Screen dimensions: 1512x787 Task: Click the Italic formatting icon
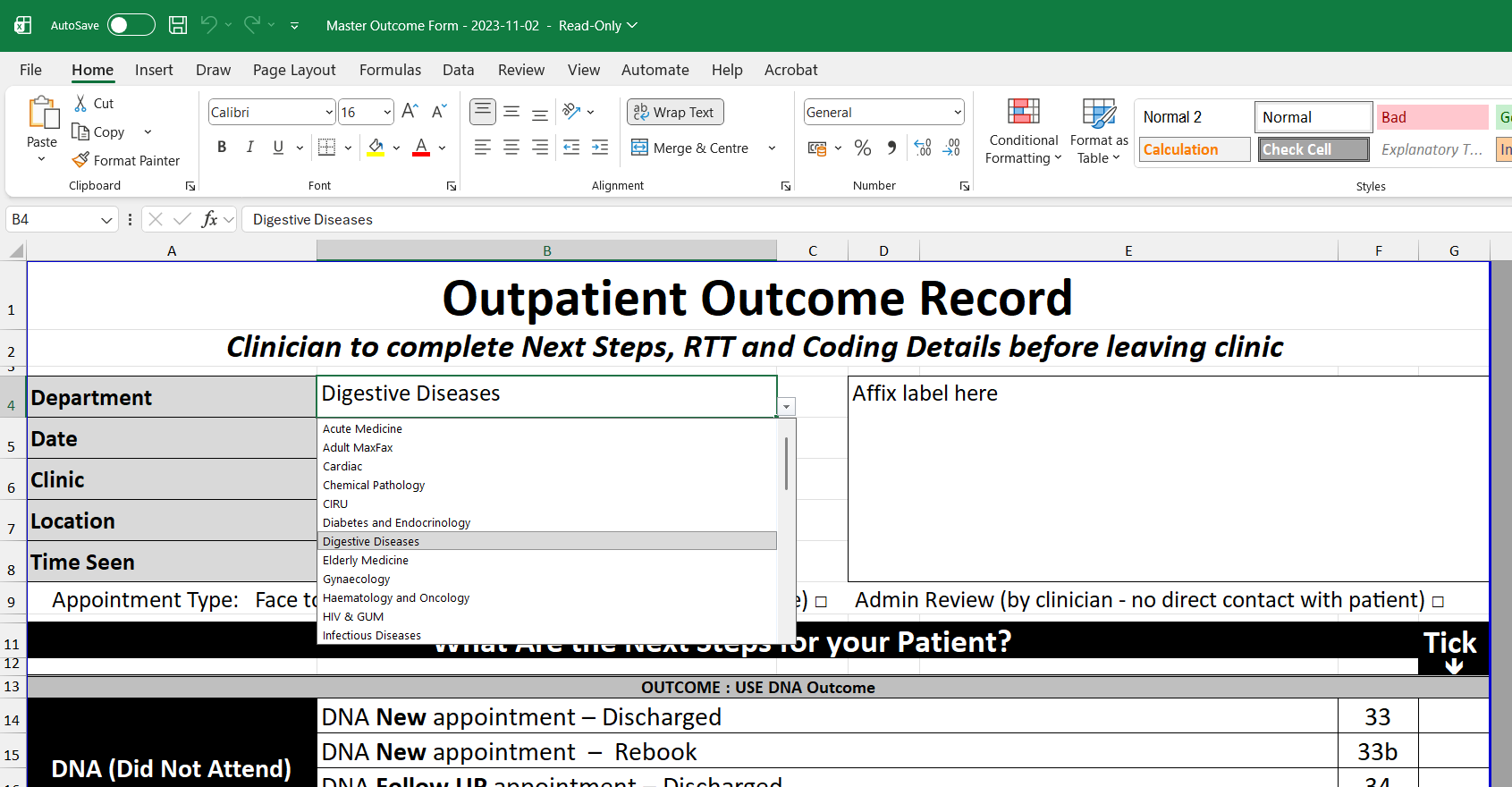pos(250,148)
